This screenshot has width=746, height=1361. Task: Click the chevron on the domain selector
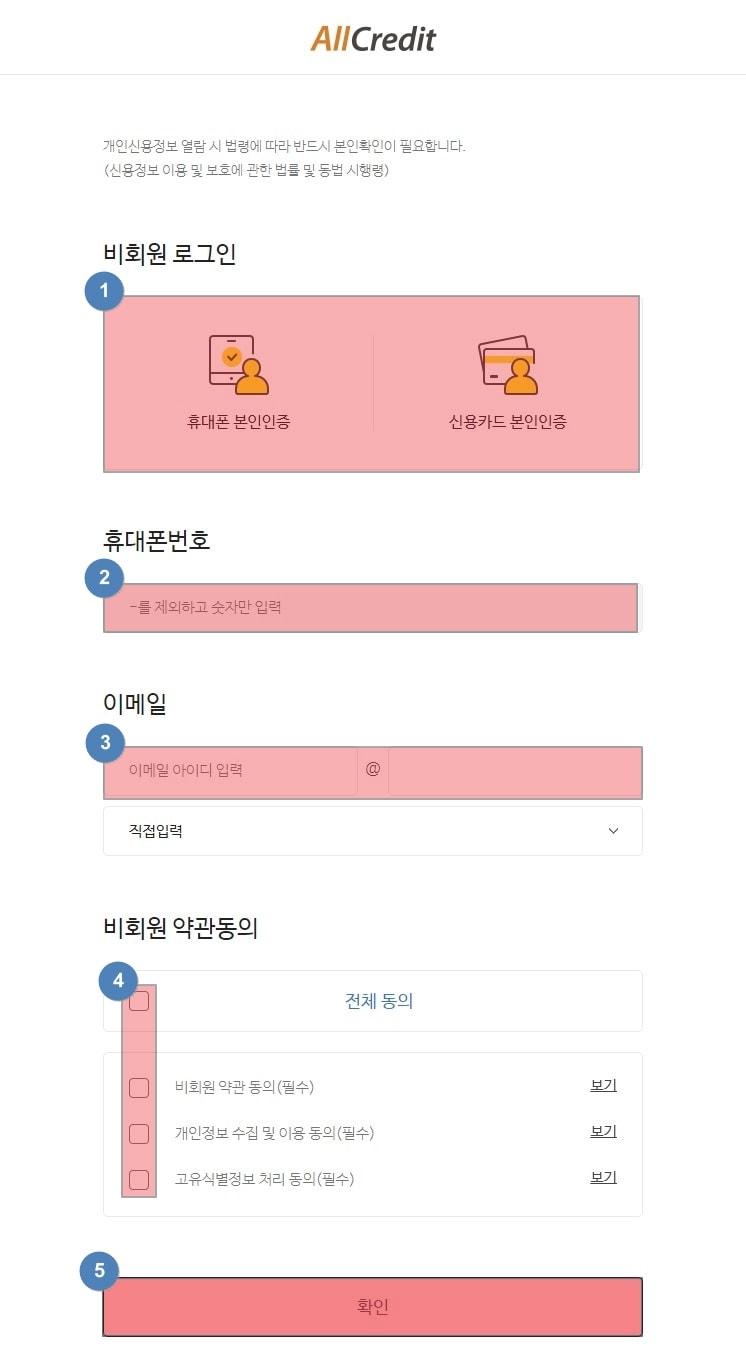pos(613,831)
